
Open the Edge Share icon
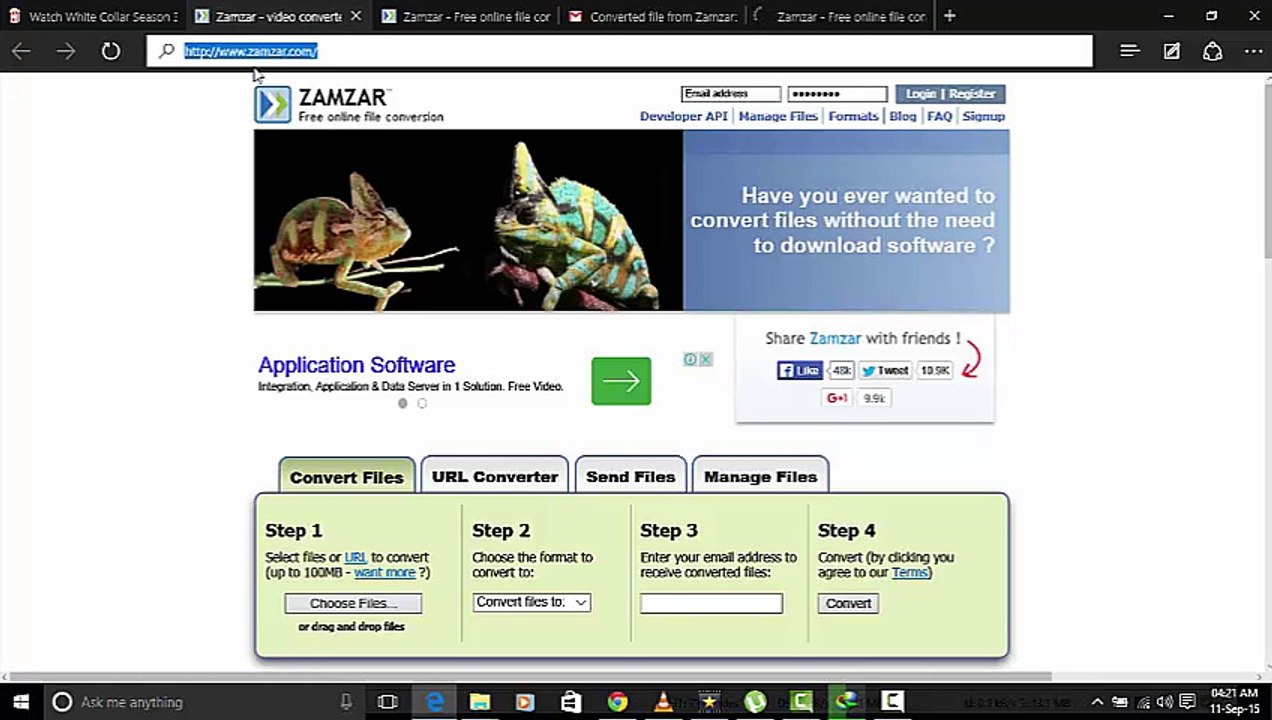[x=1212, y=51]
